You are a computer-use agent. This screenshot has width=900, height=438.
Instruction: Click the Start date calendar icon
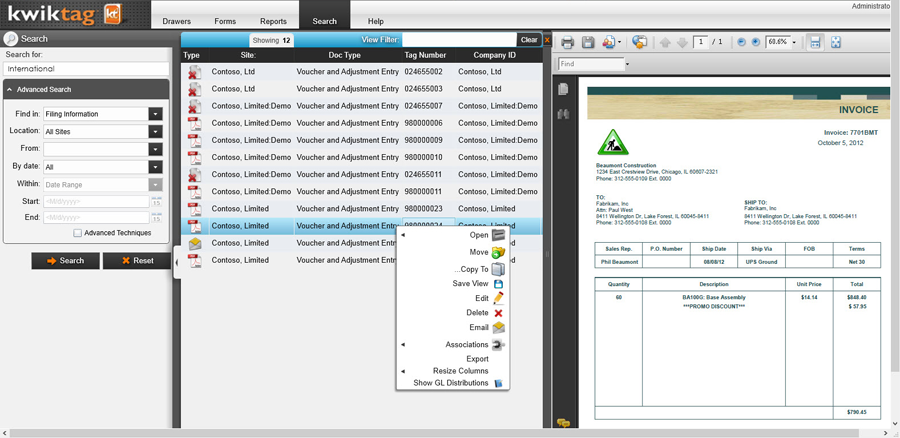point(156,201)
